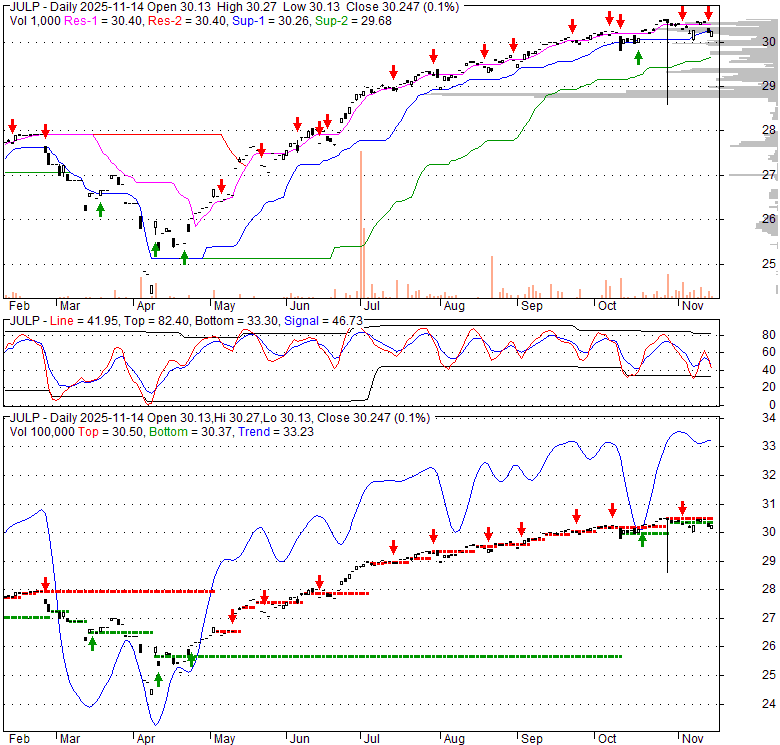Select the mid-September red arrow on top chart
The width and height of the screenshot is (780, 745).
572,25
